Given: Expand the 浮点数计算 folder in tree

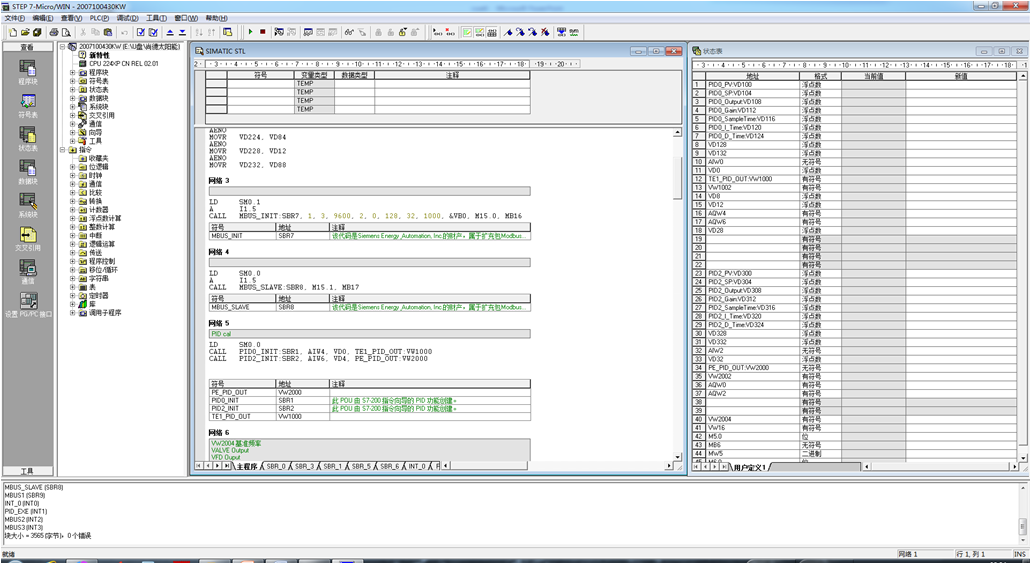Looking at the screenshot, I should [73, 218].
